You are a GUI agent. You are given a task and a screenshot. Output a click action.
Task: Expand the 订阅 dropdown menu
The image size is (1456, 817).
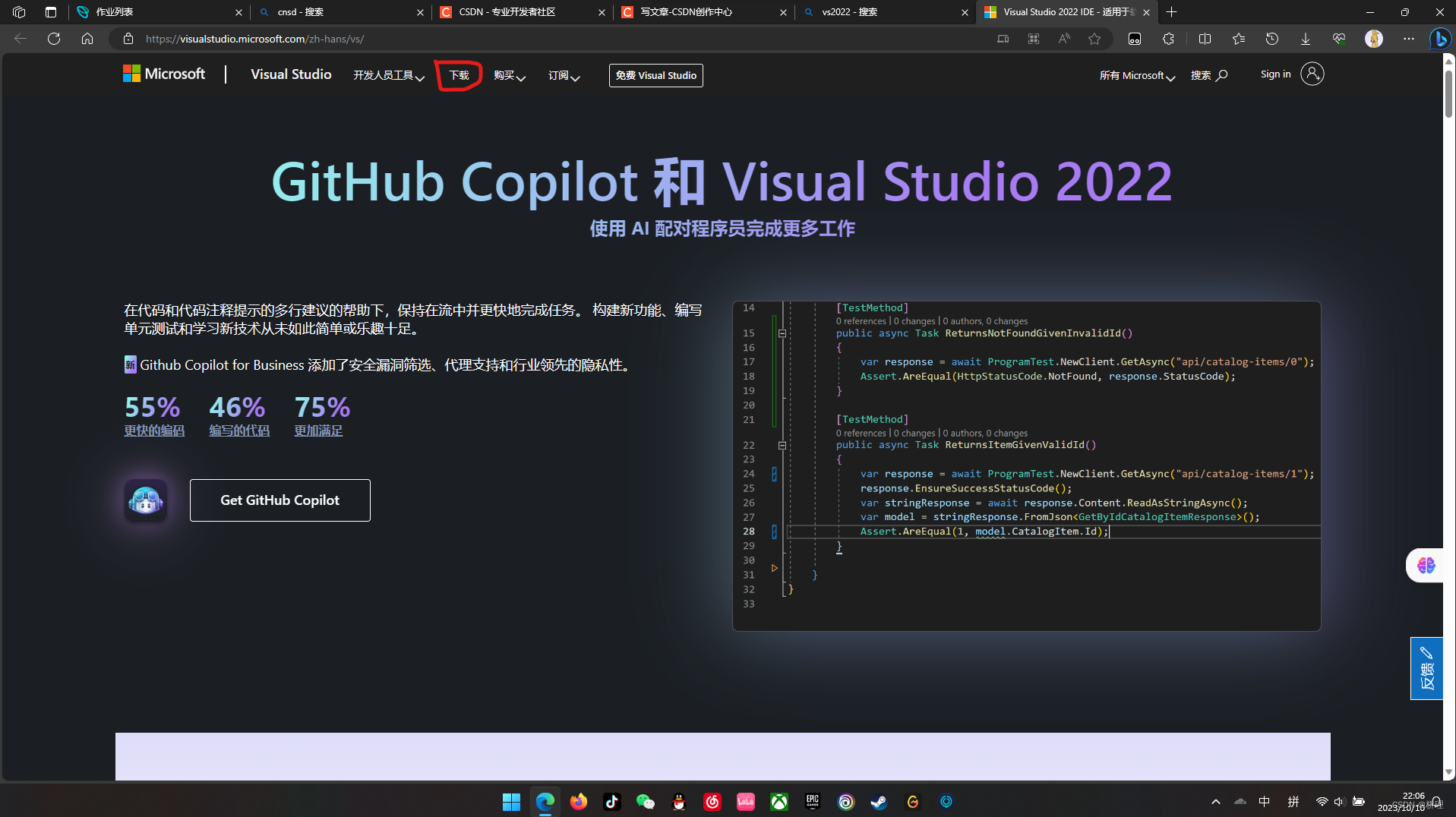[563, 75]
